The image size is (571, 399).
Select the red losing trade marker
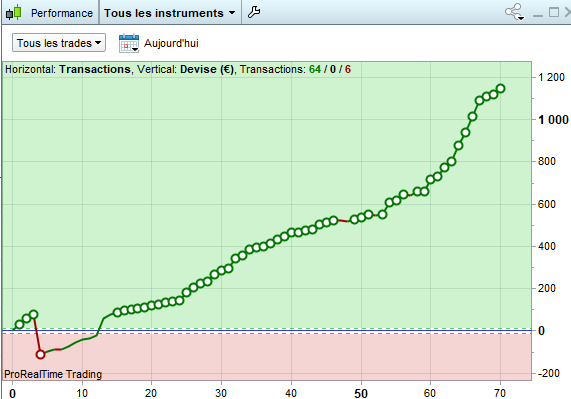coord(40,354)
